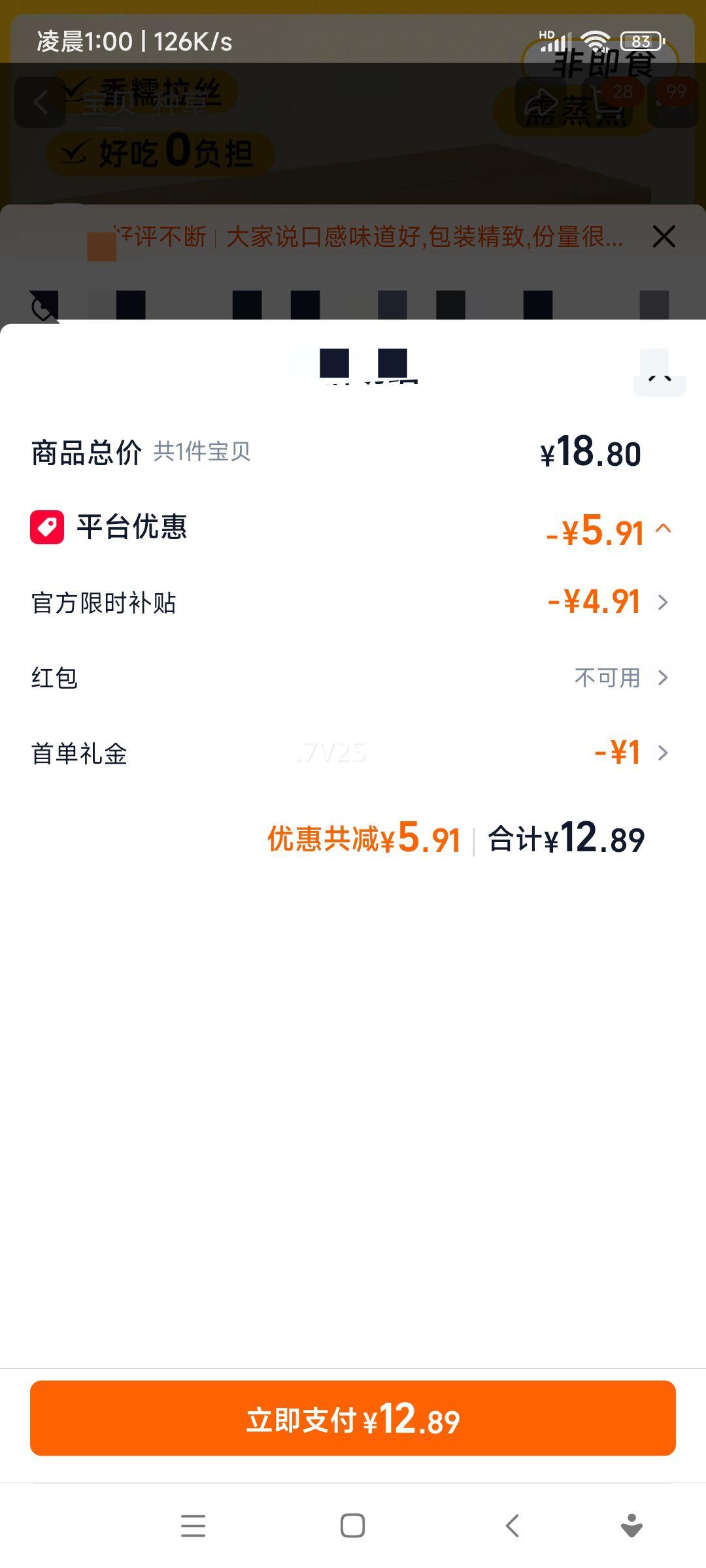Tap the Android recent apps menu icon

pyautogui.click(x=193, y=1526)
